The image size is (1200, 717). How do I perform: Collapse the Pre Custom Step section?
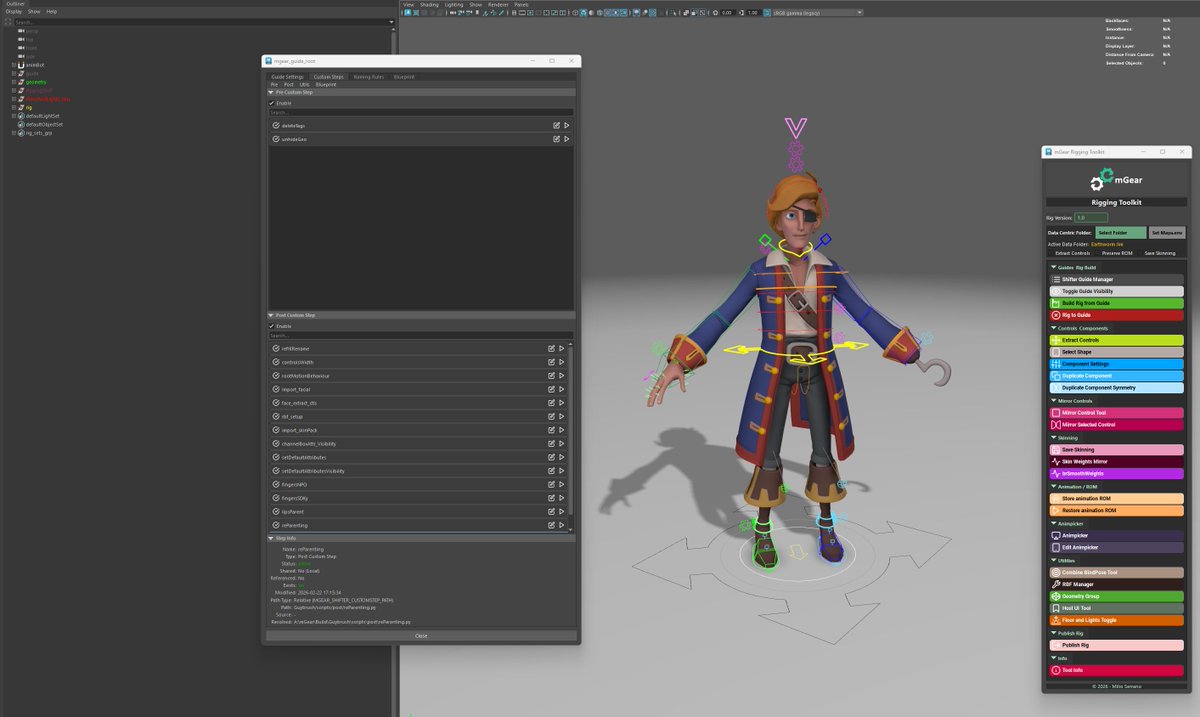coord(270,92)
